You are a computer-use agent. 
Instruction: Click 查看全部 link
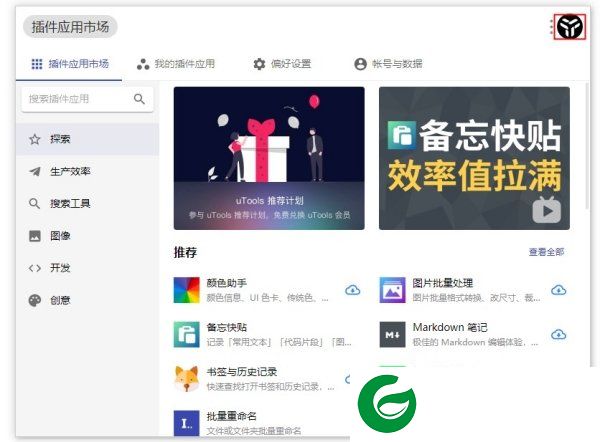click(546, 252)
